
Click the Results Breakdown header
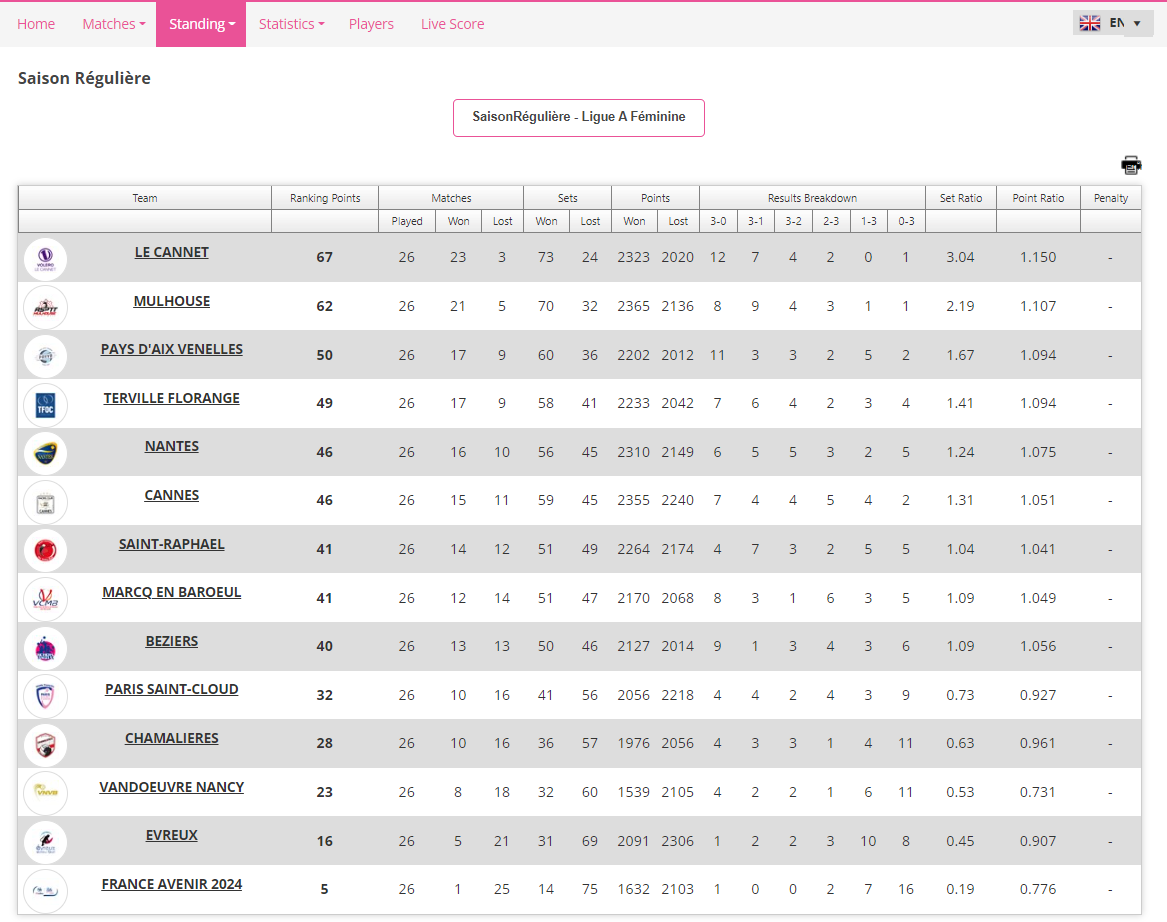(x=812, y=198)
